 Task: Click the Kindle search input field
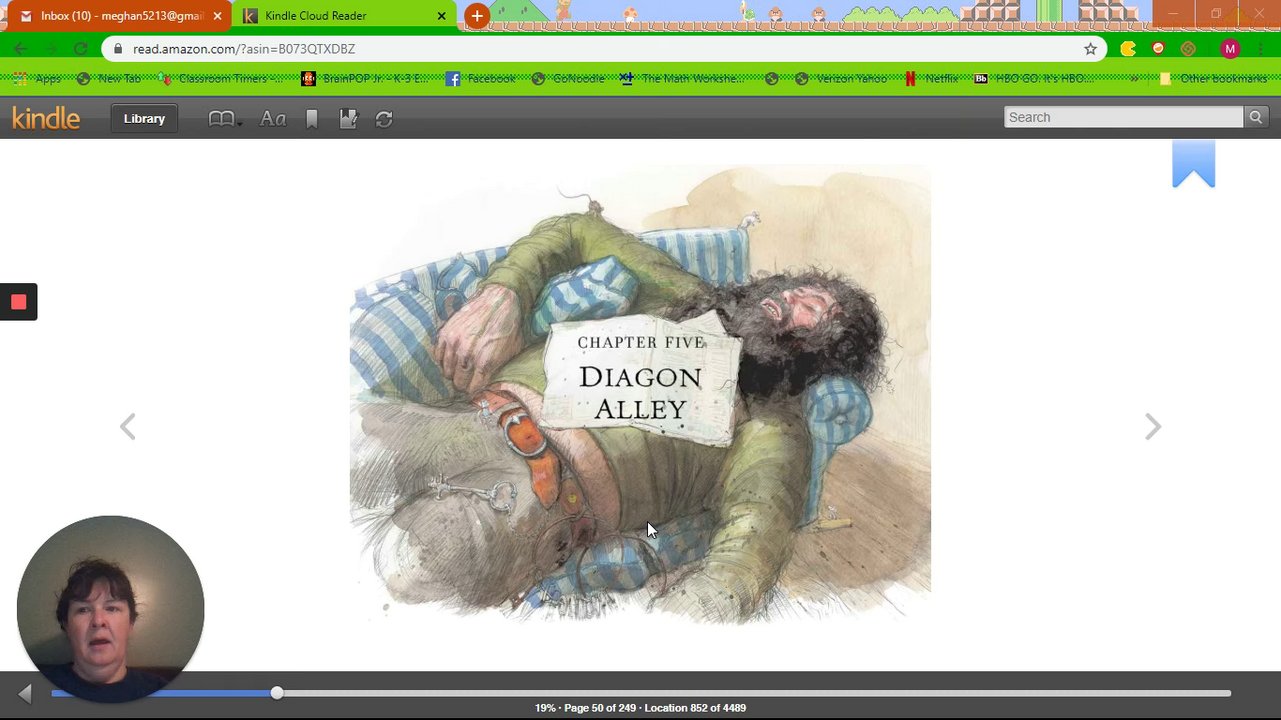tap(1123, 117)
